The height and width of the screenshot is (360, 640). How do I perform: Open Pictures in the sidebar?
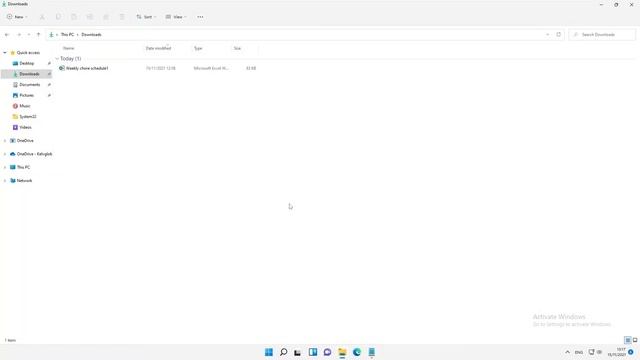pos(27,95)
